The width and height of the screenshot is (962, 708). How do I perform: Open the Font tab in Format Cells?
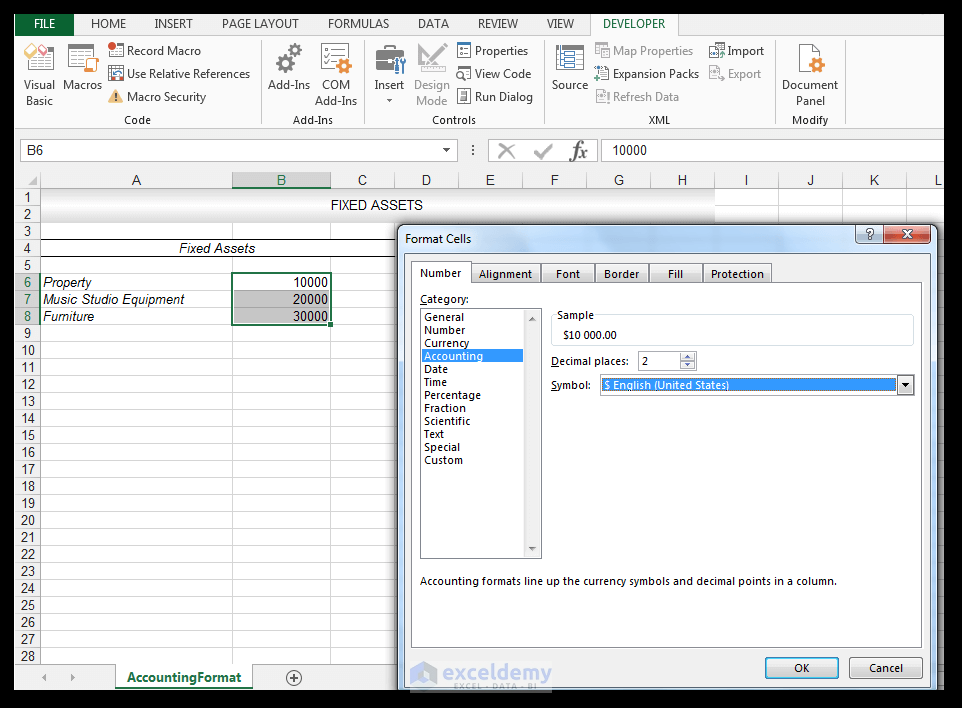(x=568, y=274)
